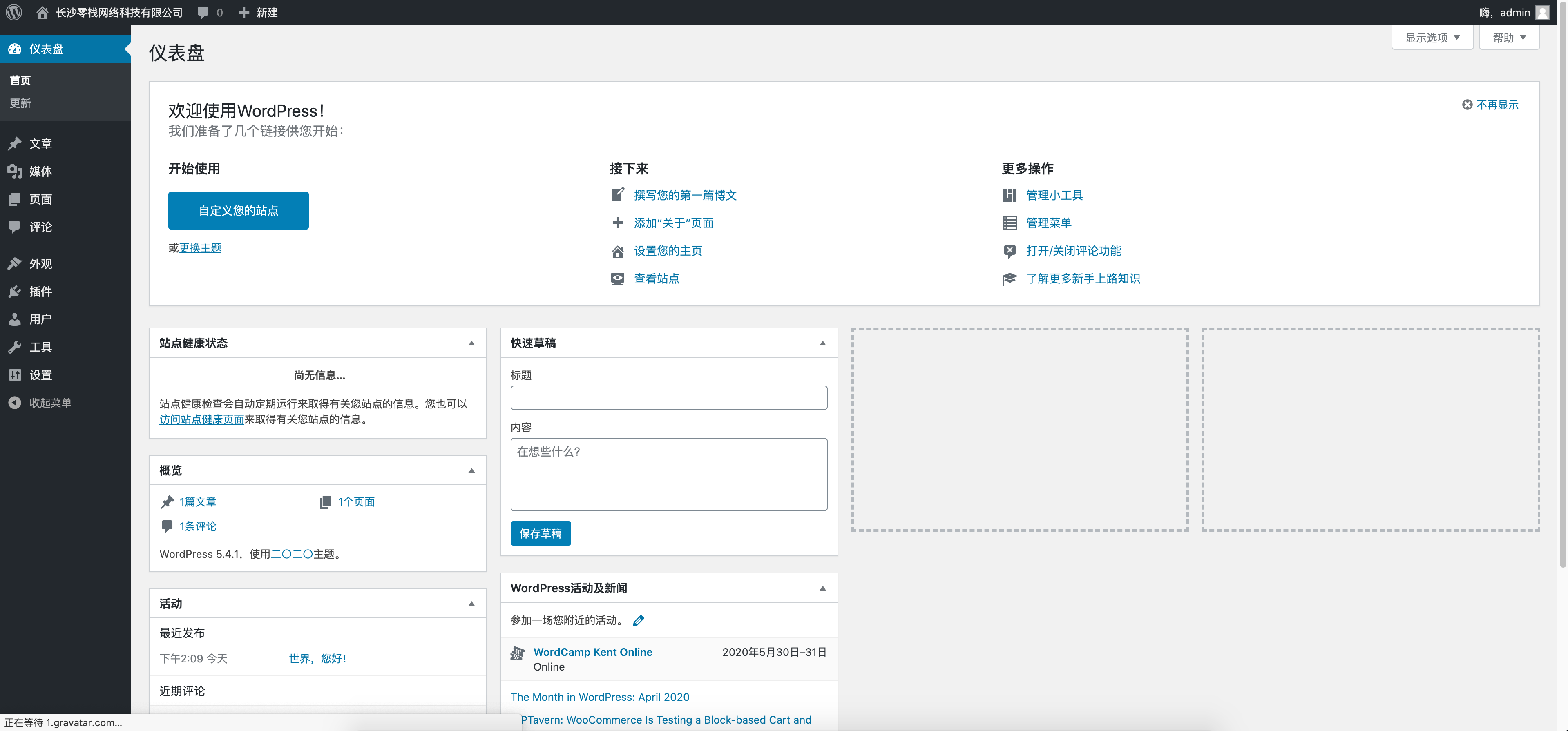Click the monitor icon beside 查看站点
This screenshot has width=1568, height=731.
click(618, 279)
